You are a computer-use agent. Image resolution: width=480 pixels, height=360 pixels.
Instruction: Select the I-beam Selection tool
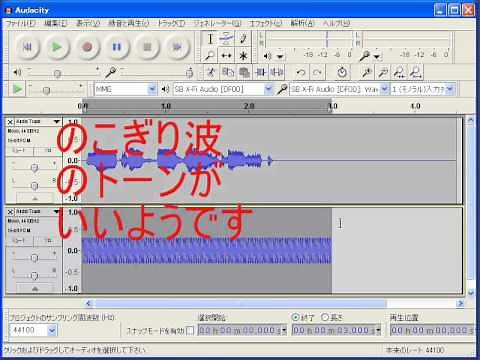point(210,39)
